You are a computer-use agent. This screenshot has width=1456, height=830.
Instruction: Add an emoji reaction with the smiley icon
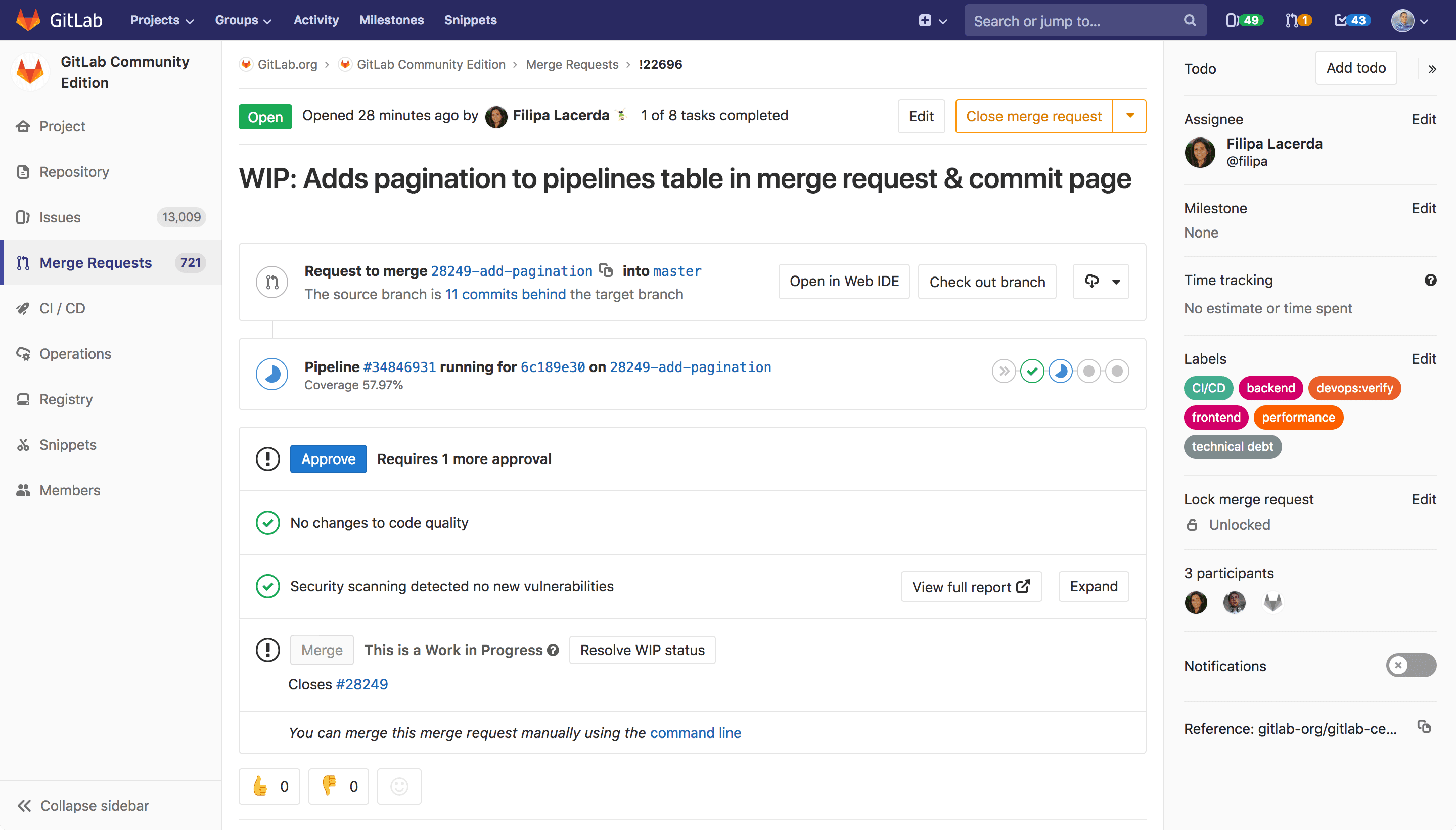[x=398, y=786]
